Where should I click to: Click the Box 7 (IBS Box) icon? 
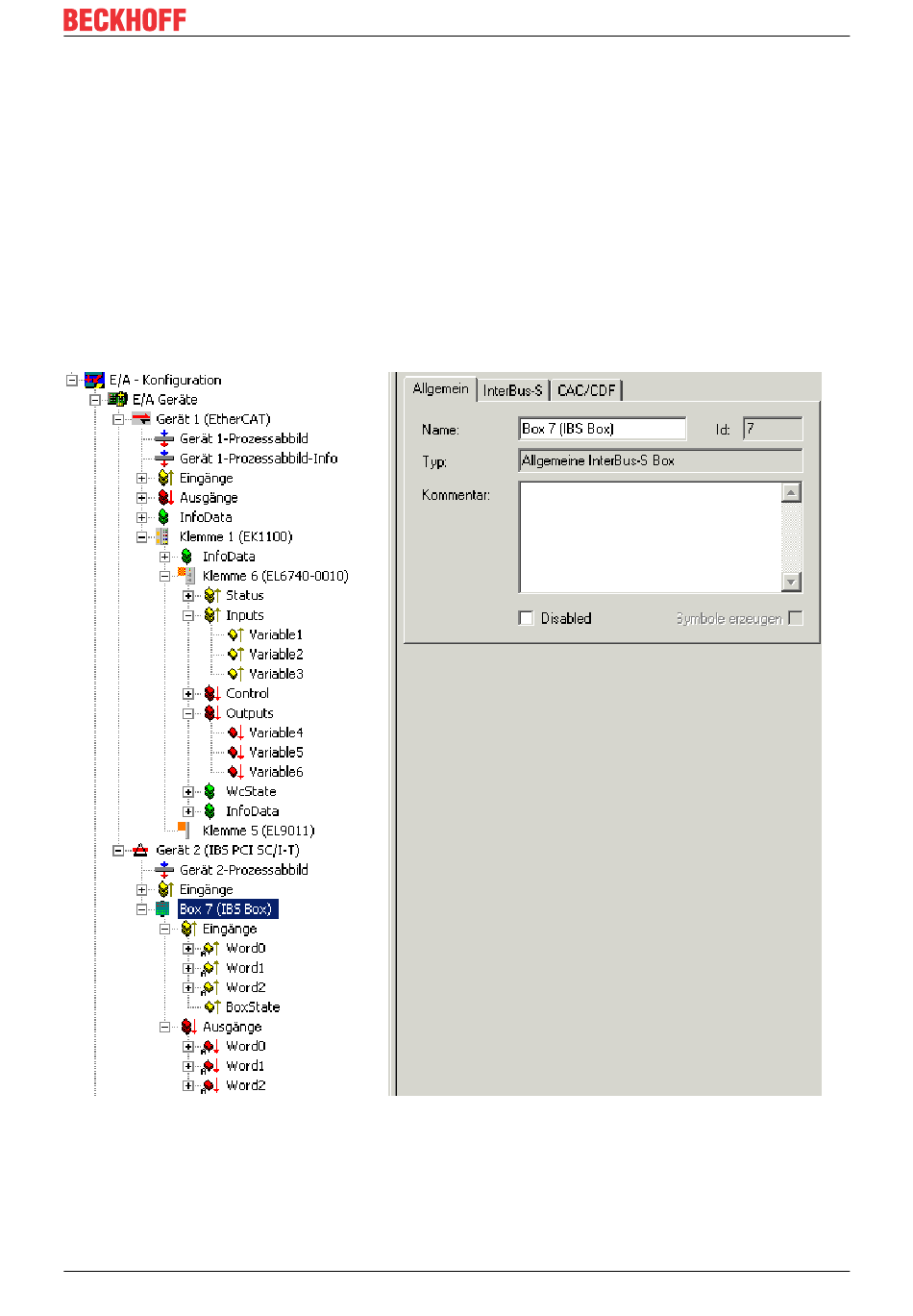point(163,909)
